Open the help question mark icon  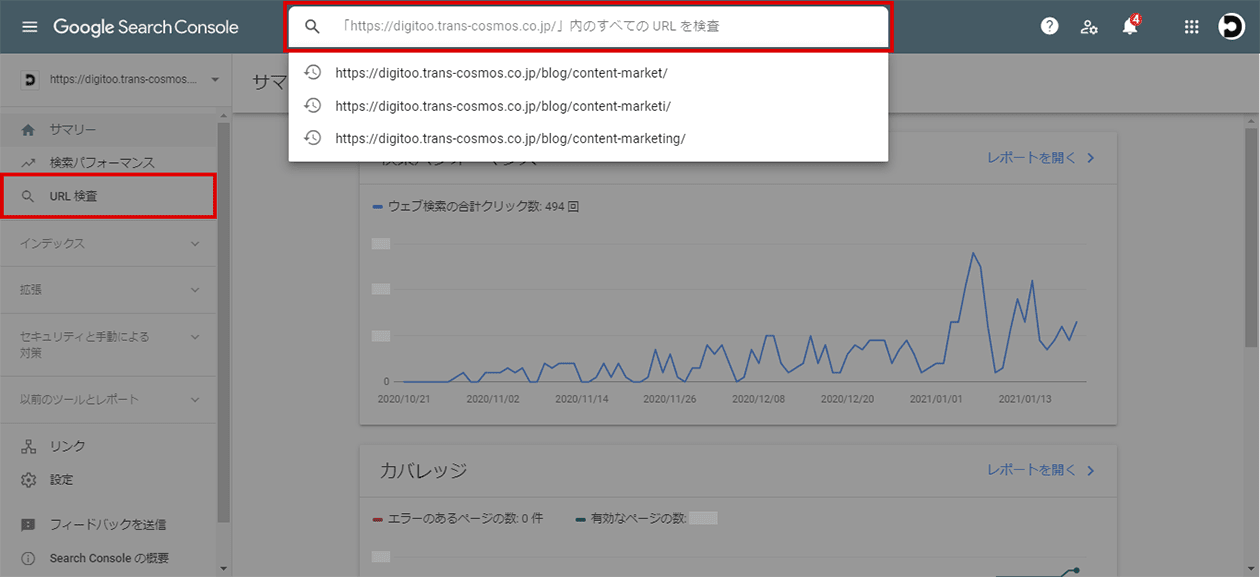[x=1049, y=27]
